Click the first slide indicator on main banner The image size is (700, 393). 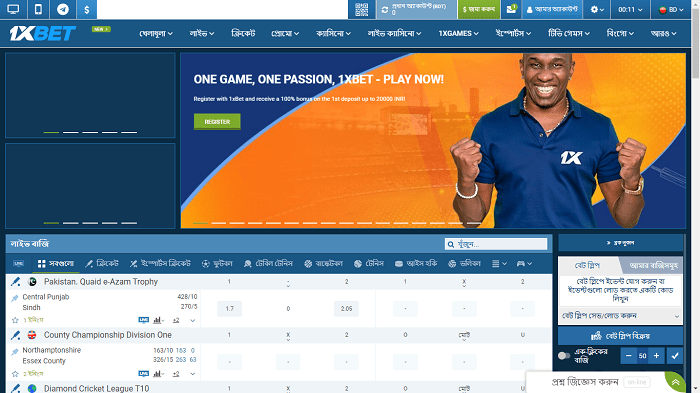pos(200,223)
